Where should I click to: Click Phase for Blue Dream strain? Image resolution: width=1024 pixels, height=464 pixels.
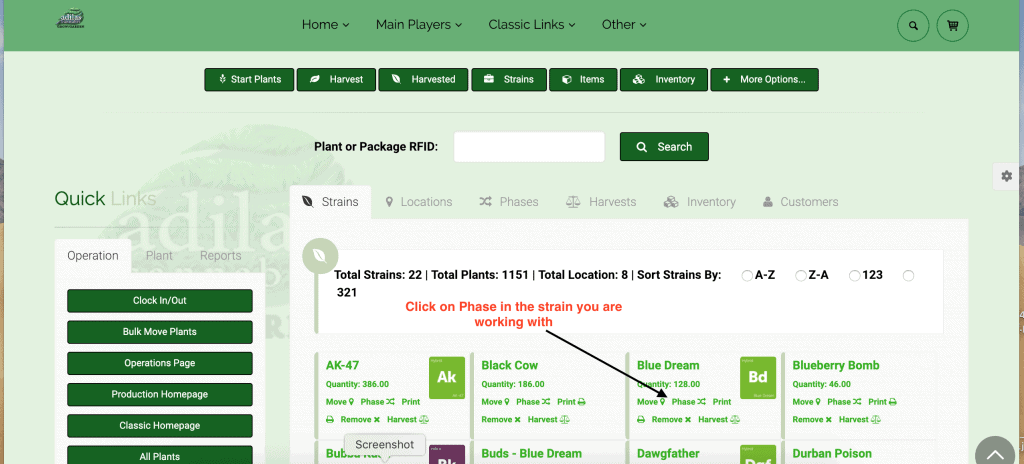click(x=688, y=402)
